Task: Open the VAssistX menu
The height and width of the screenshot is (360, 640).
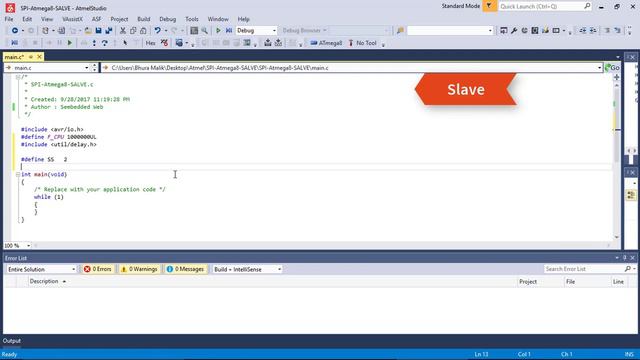Action: point(73,19)
